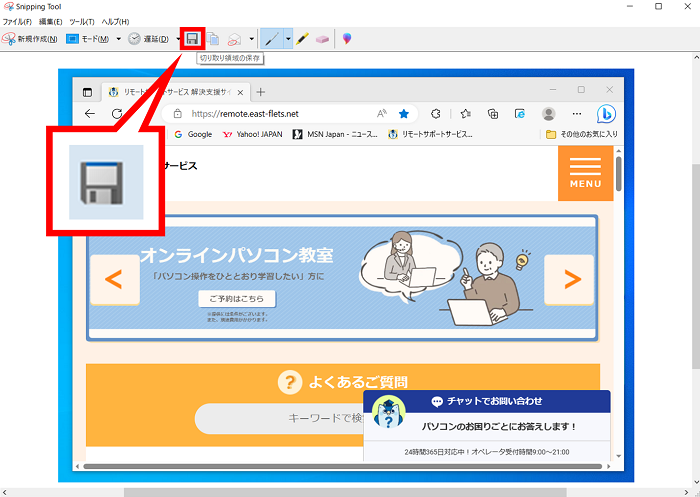Send snip with the envelope icon
700x497 pixels.
coord(234,39)
